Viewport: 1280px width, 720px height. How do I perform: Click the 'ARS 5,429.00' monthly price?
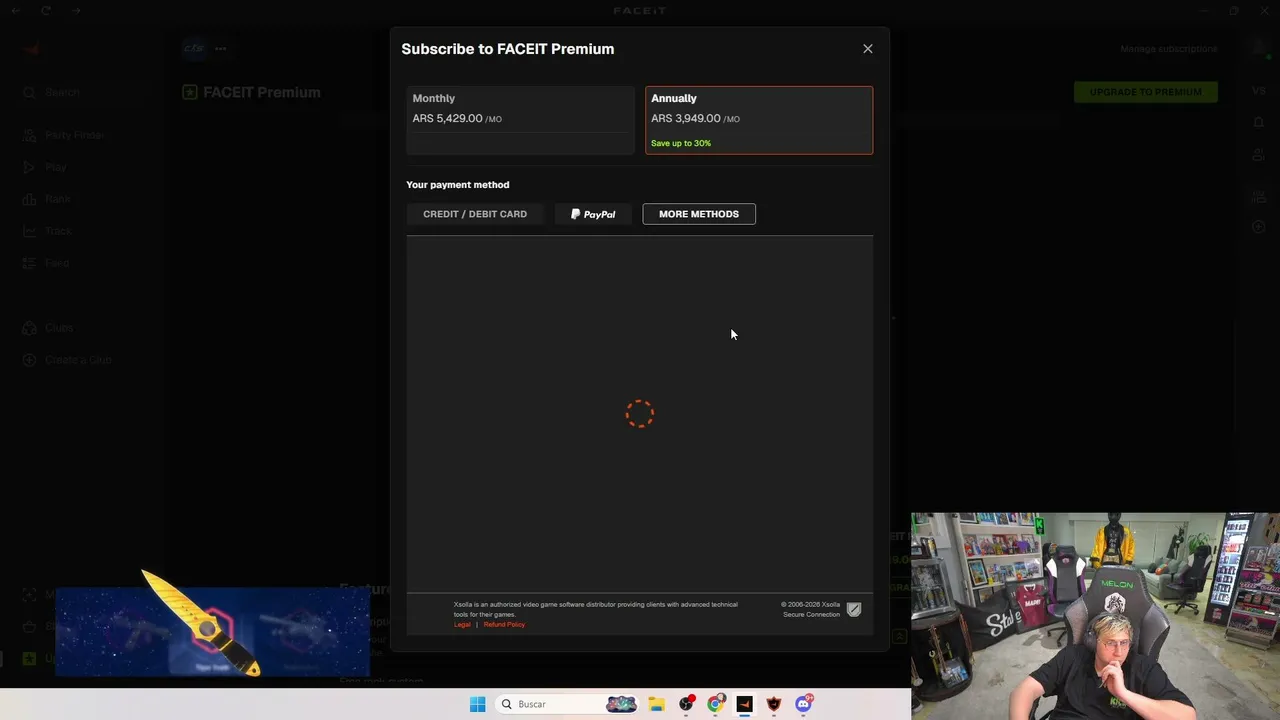(448, 118)
